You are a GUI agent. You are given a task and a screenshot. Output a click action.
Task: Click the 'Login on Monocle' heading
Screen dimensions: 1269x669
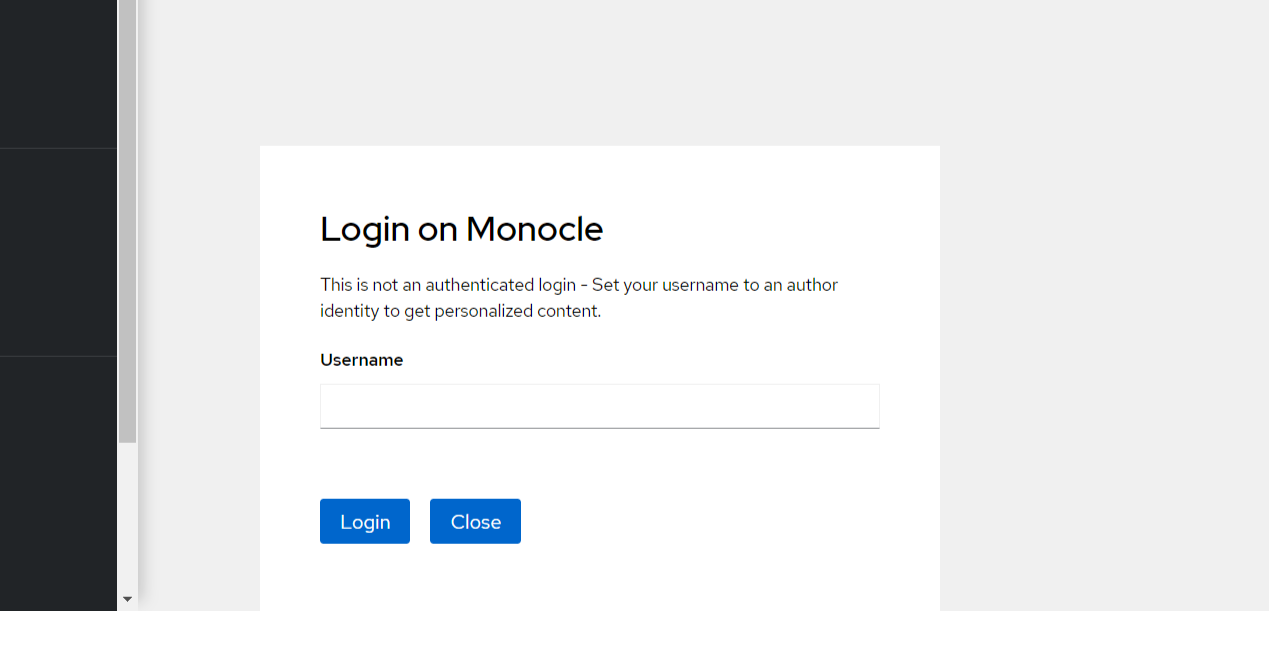pos(461,229)
